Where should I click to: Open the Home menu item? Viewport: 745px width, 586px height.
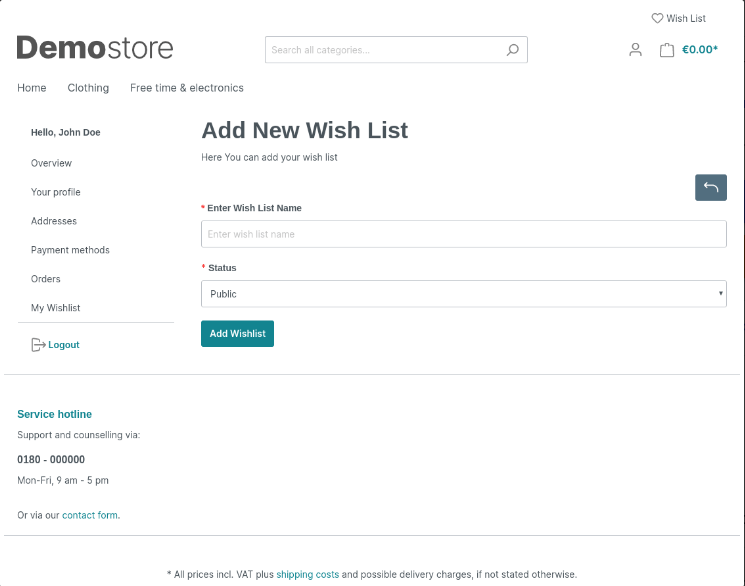point(32,88)
